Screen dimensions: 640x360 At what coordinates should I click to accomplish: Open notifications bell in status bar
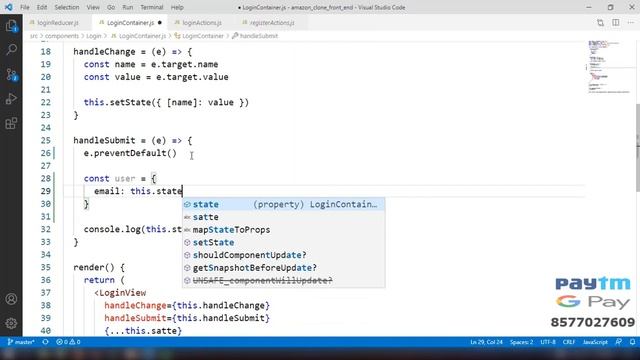pyautogui.click(x=632, y=342)
